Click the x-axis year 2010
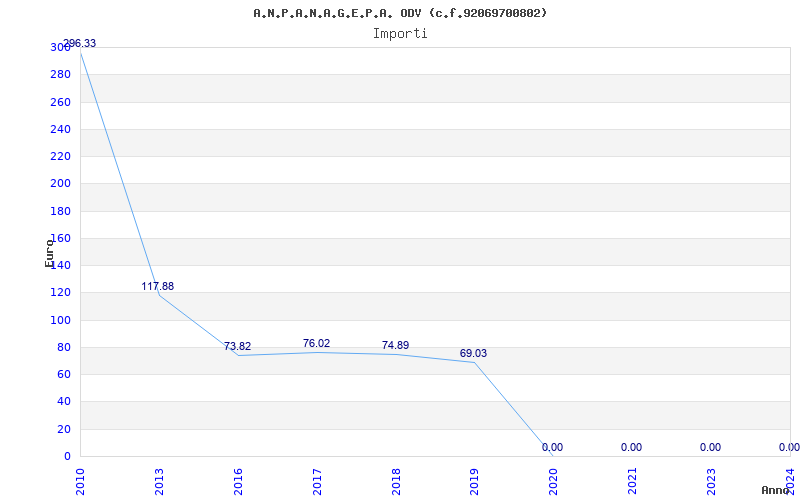 [80, 481]
